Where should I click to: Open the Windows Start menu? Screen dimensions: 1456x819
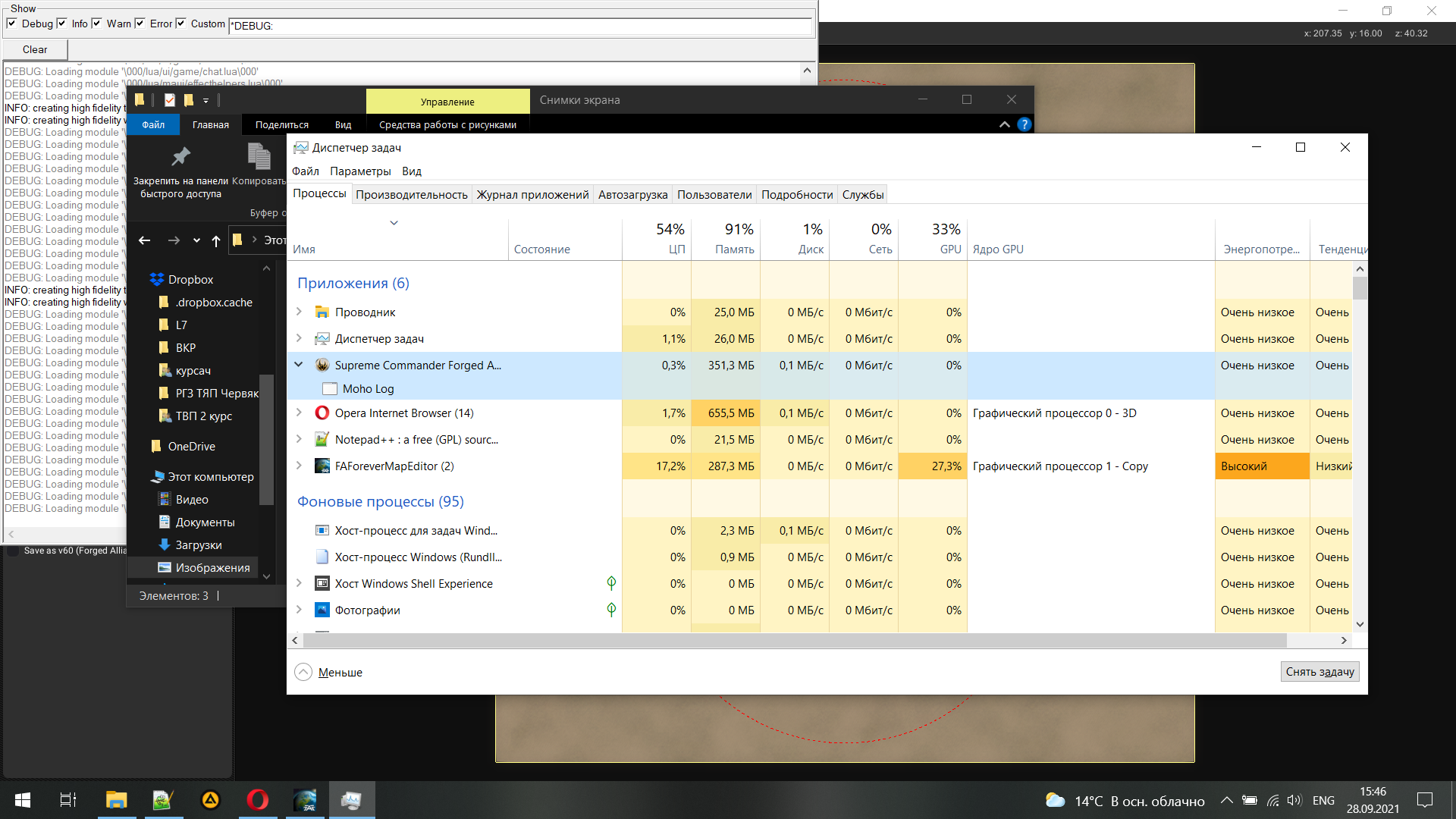click(x=23, y=800)
